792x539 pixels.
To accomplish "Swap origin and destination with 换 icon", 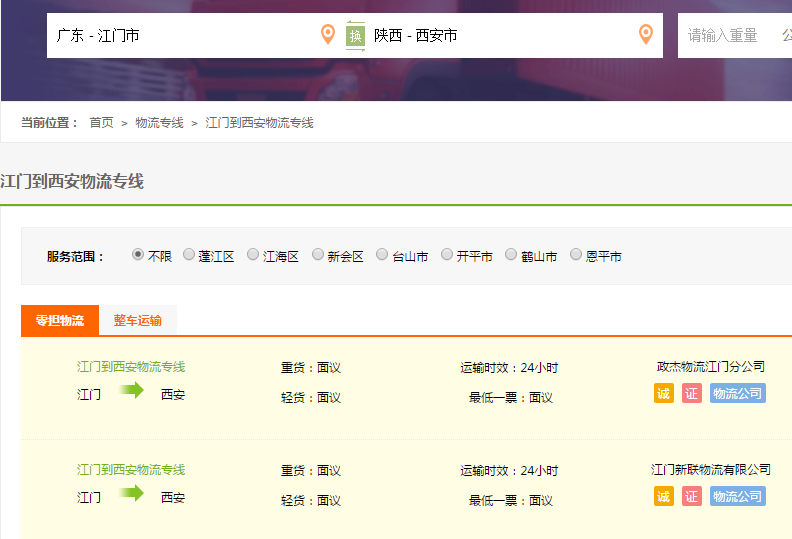I will 356,35.
